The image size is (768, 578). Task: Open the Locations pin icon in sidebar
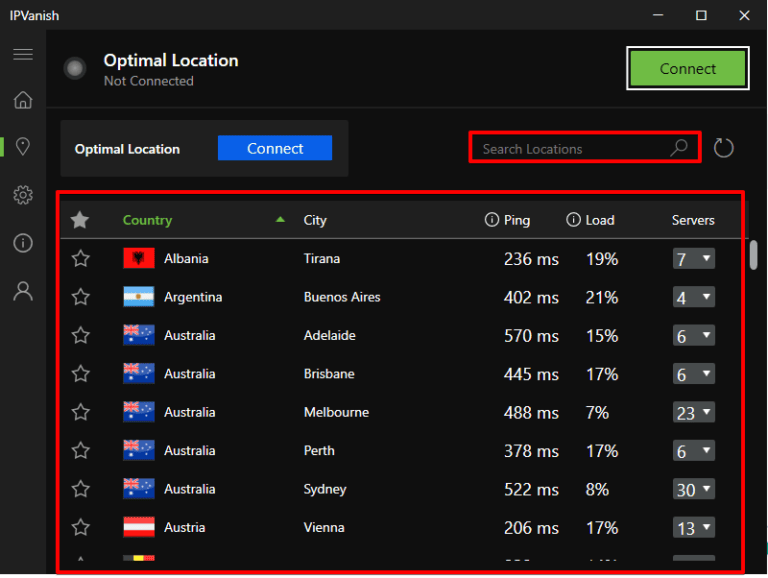pos(22,147)
